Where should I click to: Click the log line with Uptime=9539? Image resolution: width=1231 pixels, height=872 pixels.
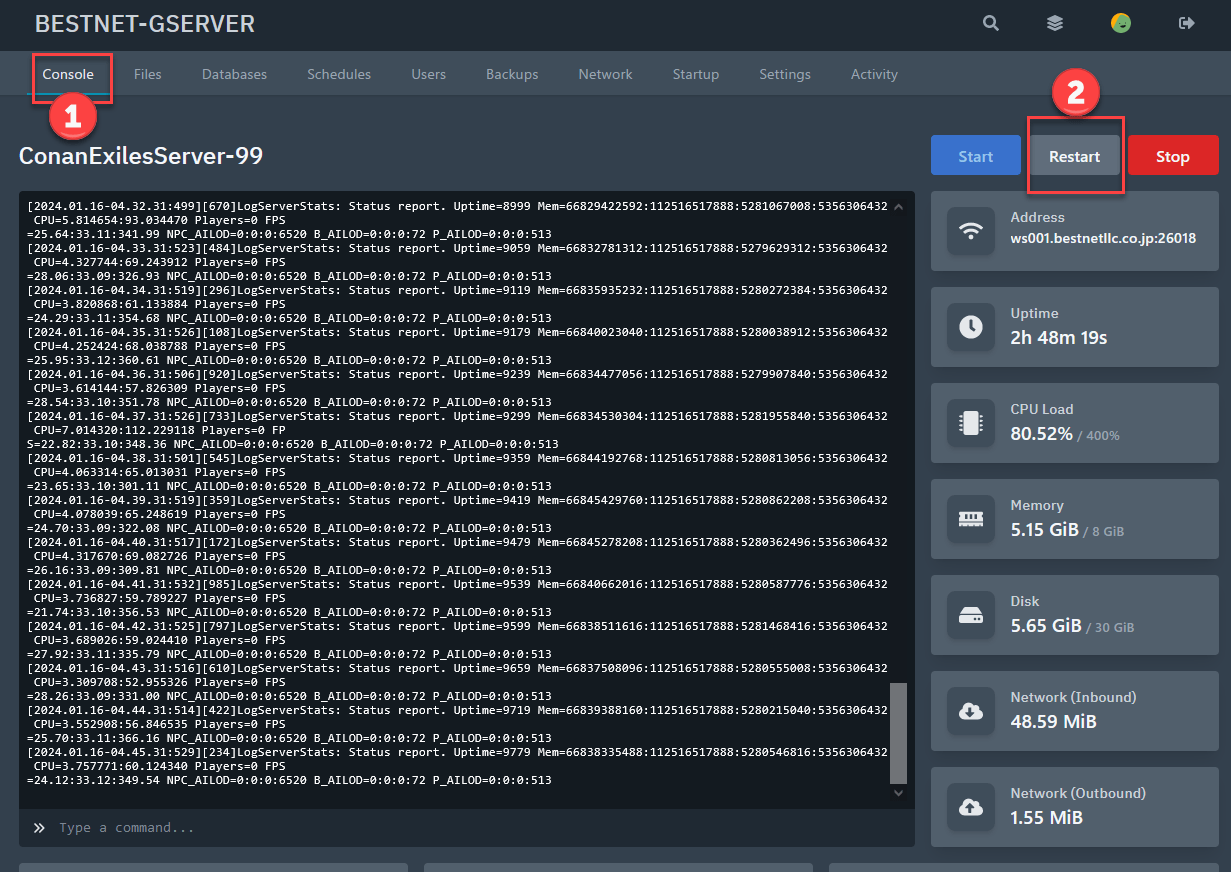[457, 584]
